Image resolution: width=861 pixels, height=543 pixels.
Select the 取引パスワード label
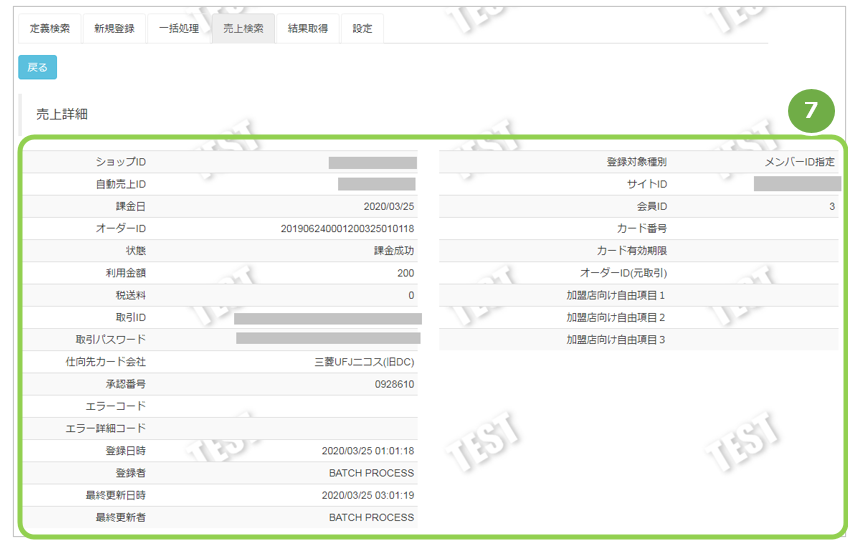[x=111, y=339]
